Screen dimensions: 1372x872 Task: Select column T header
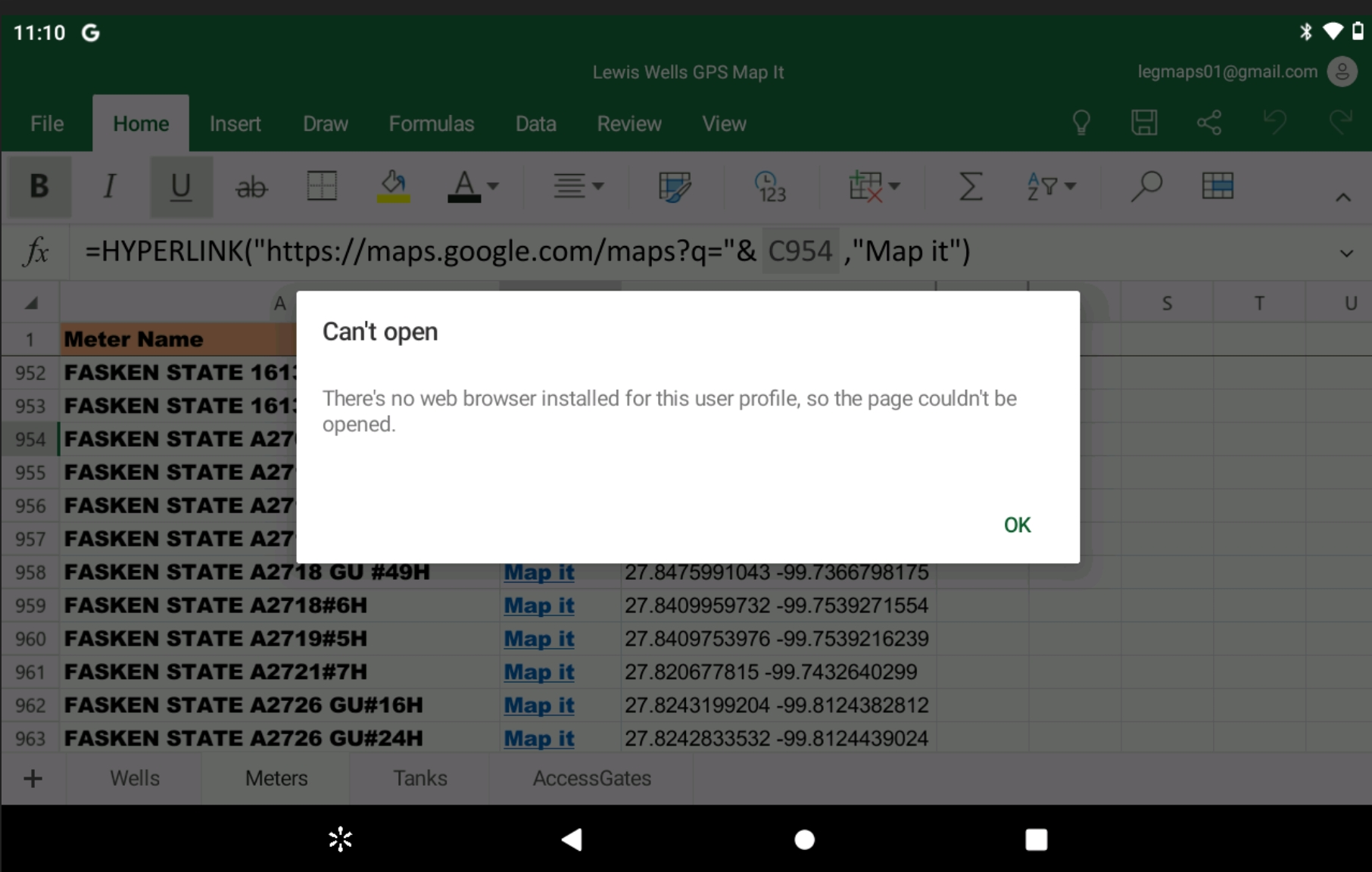[1259, 304]
